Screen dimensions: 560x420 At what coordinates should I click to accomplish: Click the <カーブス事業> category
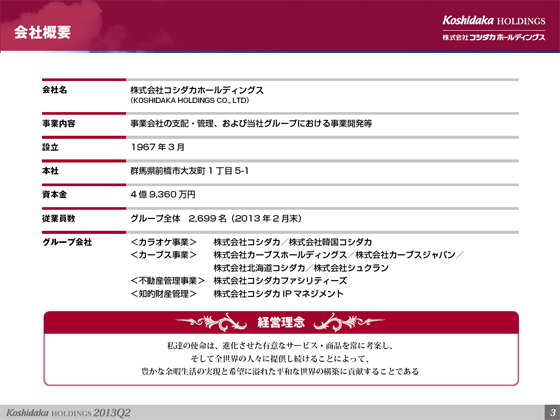[x=164, y=255]
